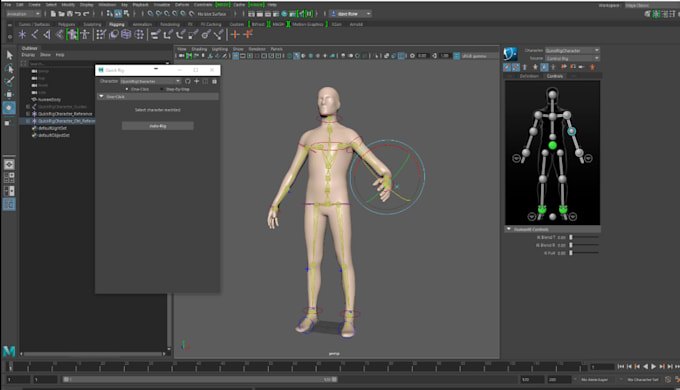Open the Shading menu in viewport
Screen dimensions: 680x390
(199, 49)
